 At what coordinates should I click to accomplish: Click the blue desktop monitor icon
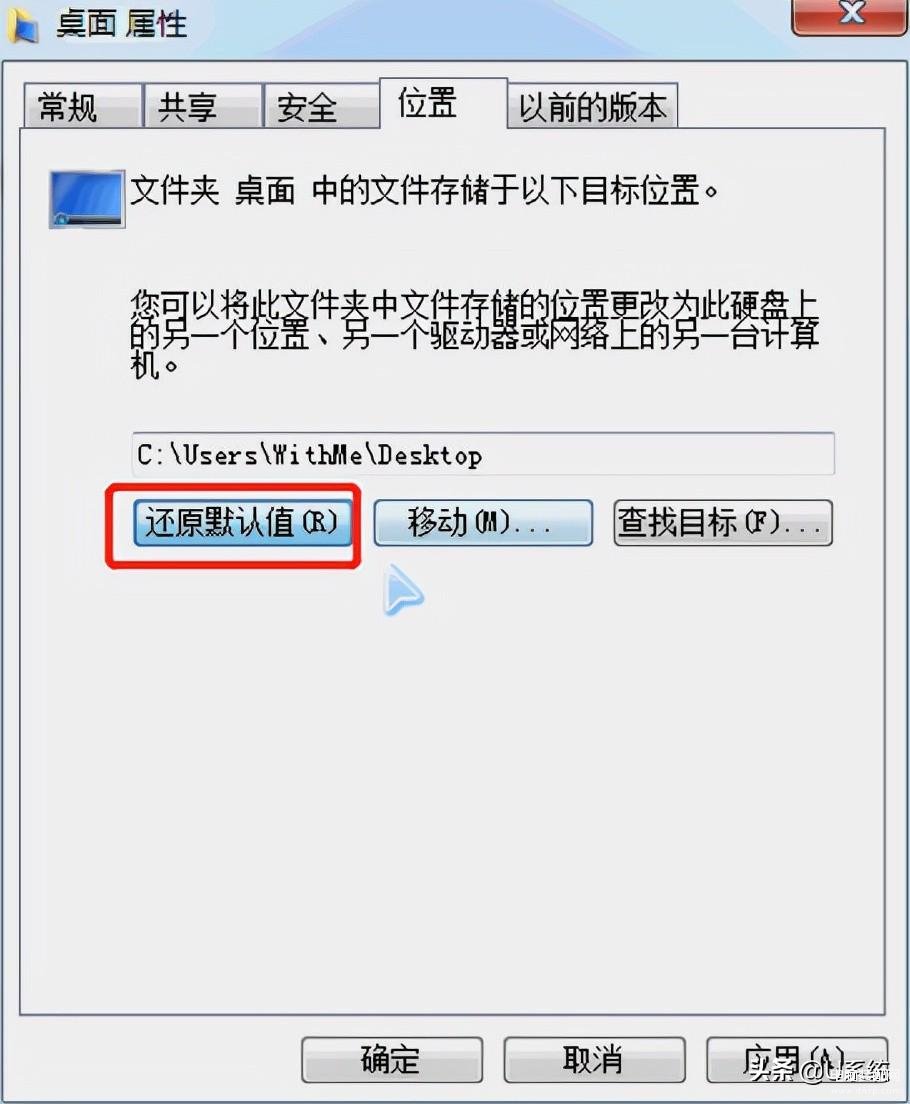87,199
